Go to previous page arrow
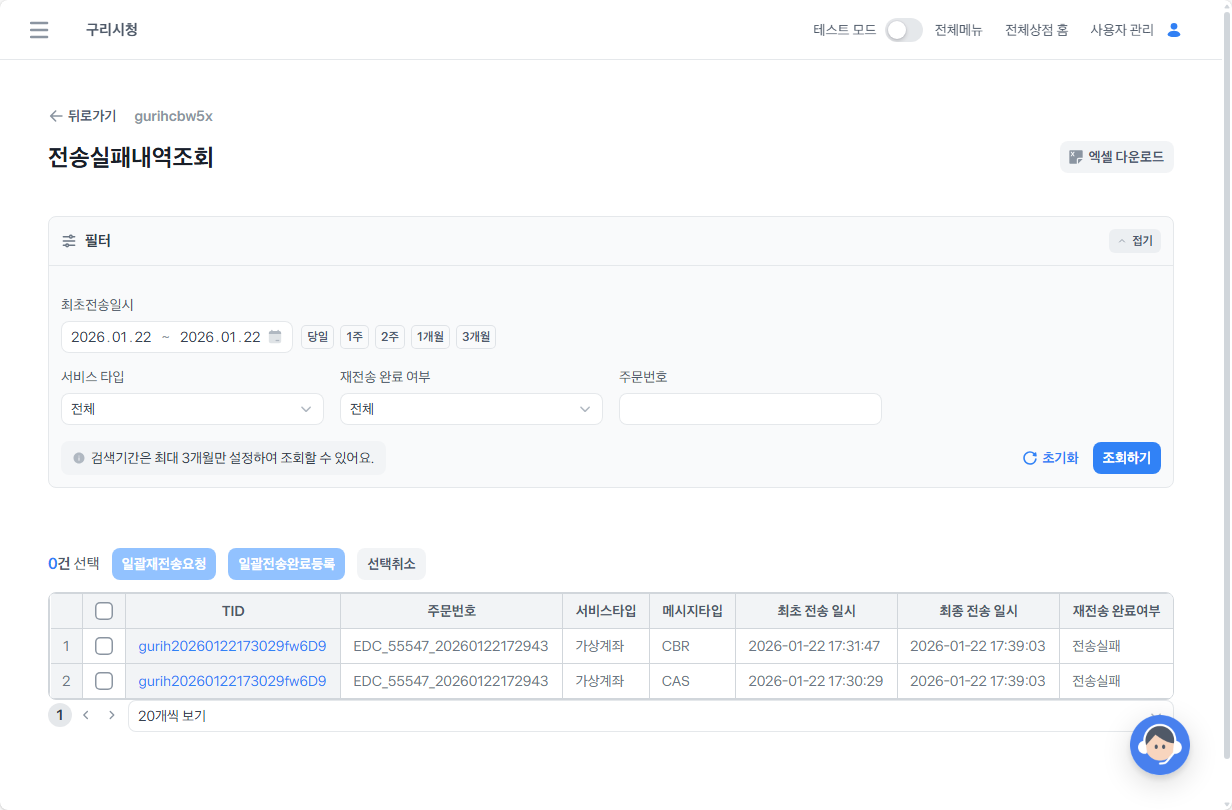This screenshot has height=810, width=1232. (x=86, y=715)
